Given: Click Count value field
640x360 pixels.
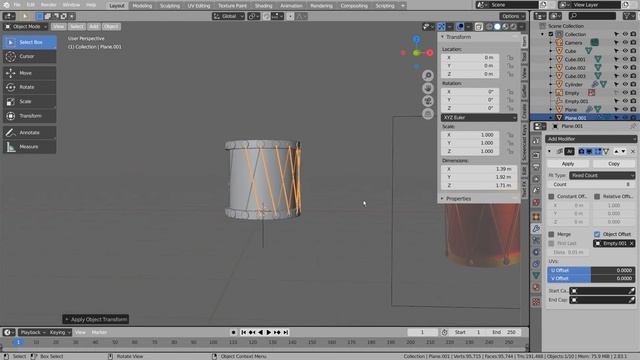Looking at the screenshot, I should (591, 184).
